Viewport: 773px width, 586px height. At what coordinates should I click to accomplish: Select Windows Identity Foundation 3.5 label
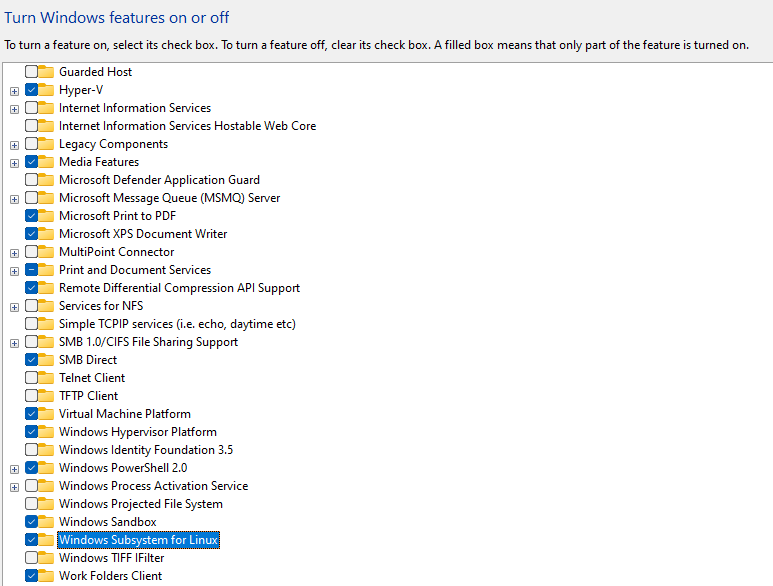coord(145,449)
